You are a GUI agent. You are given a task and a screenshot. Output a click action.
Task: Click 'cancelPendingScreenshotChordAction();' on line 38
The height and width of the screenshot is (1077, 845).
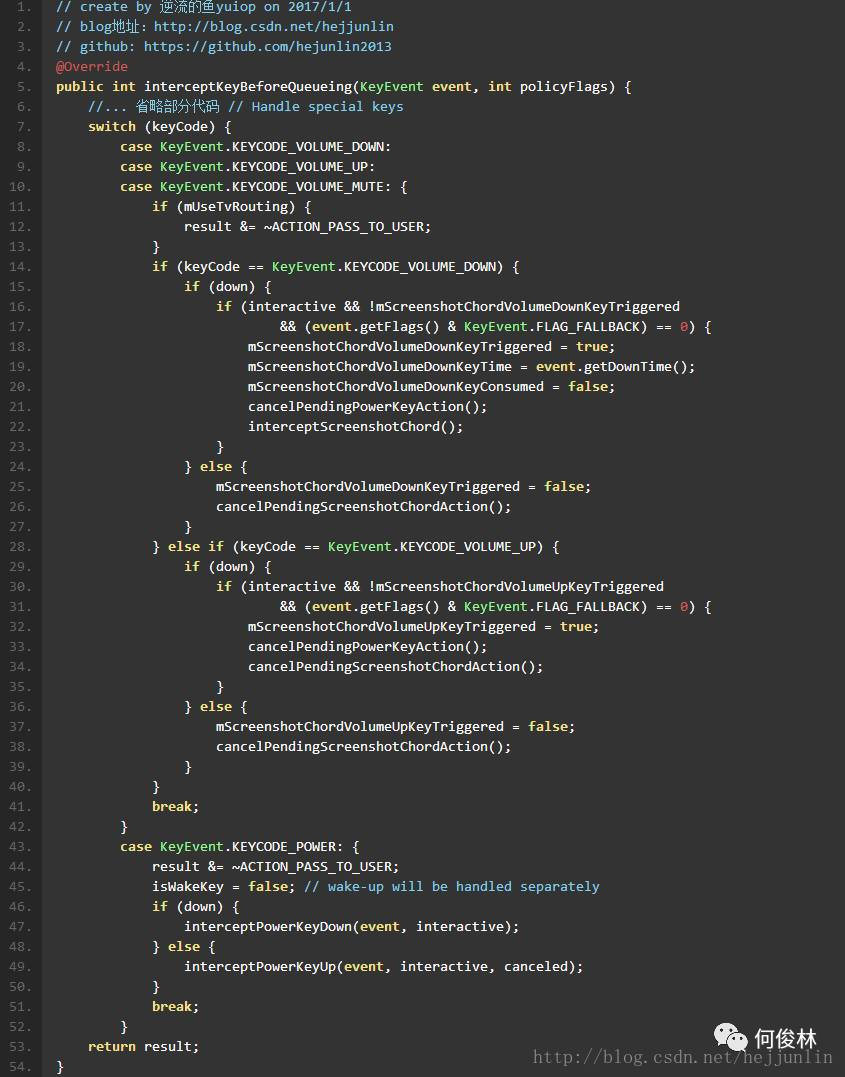(363, 747)
